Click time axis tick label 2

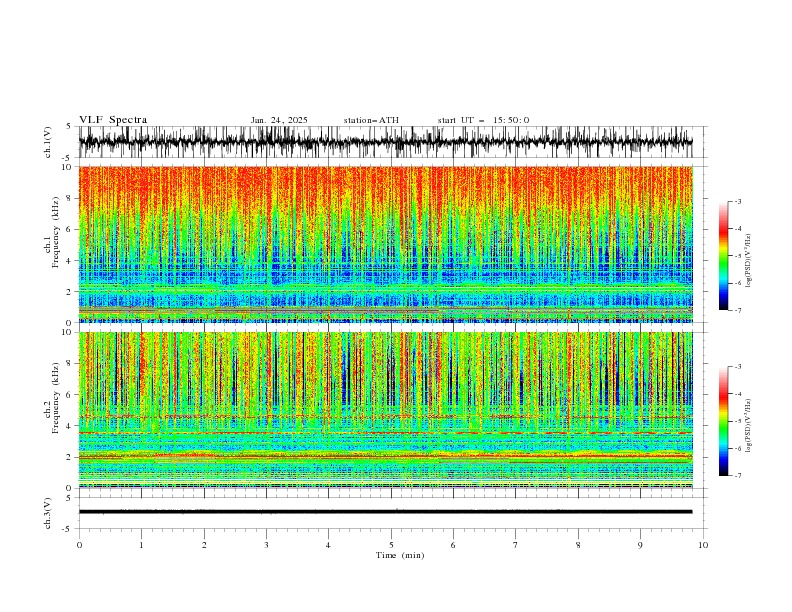[x=204, y=545]
